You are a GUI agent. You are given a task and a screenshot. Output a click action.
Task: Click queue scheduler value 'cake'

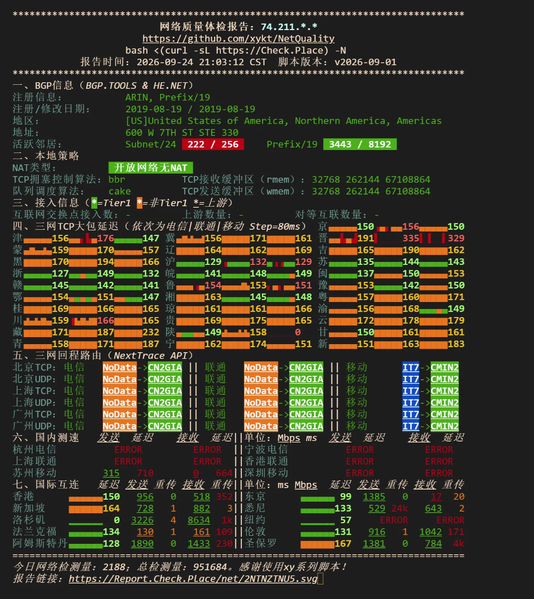tap(120, 191)
